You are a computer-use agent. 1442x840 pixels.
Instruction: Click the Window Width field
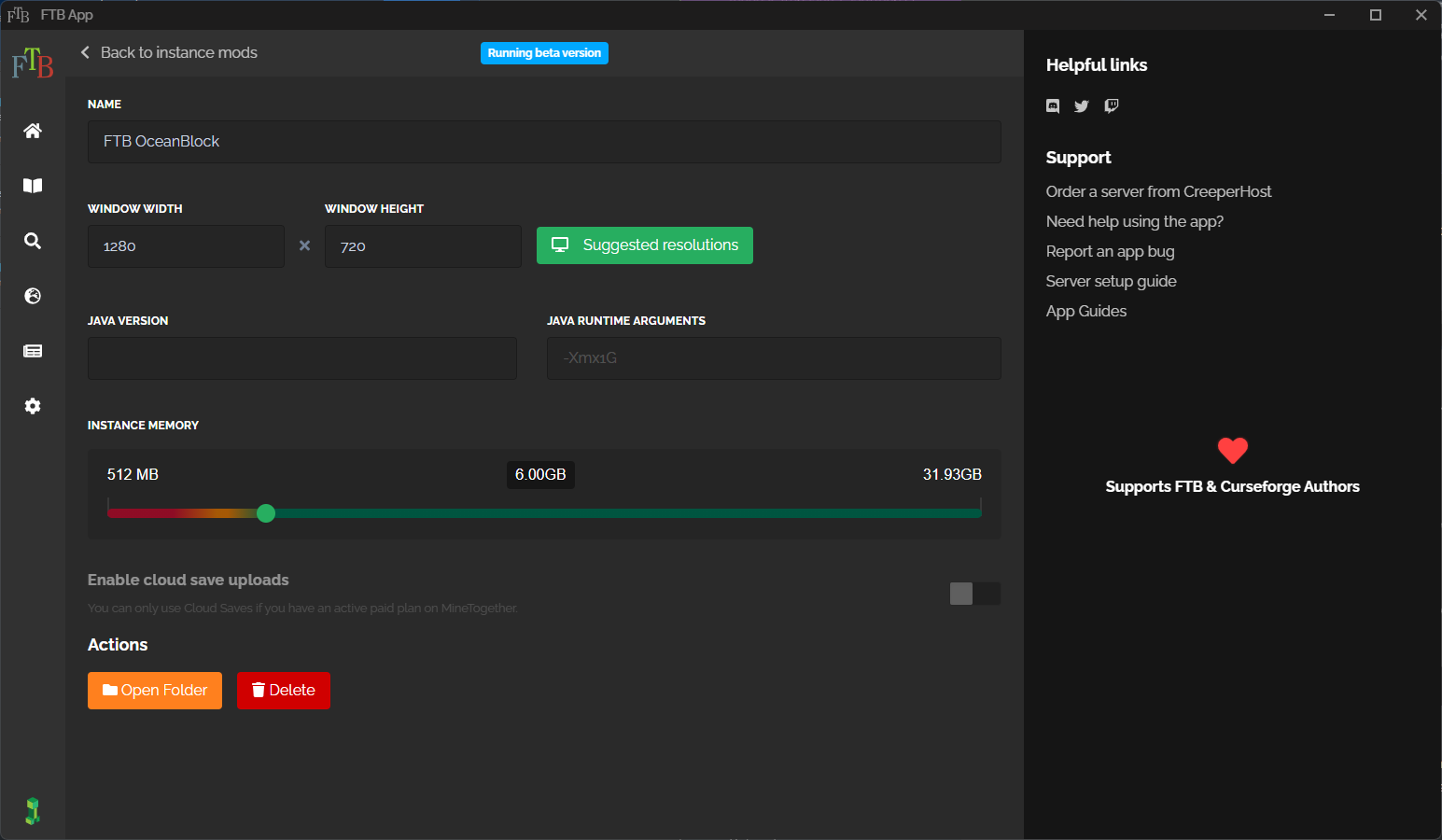[186, 246]
